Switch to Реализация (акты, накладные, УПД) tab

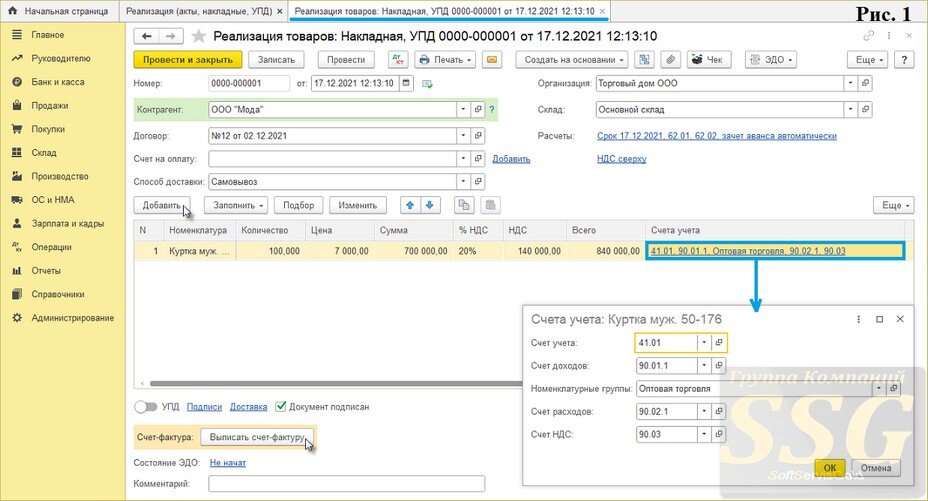point(199,11)
